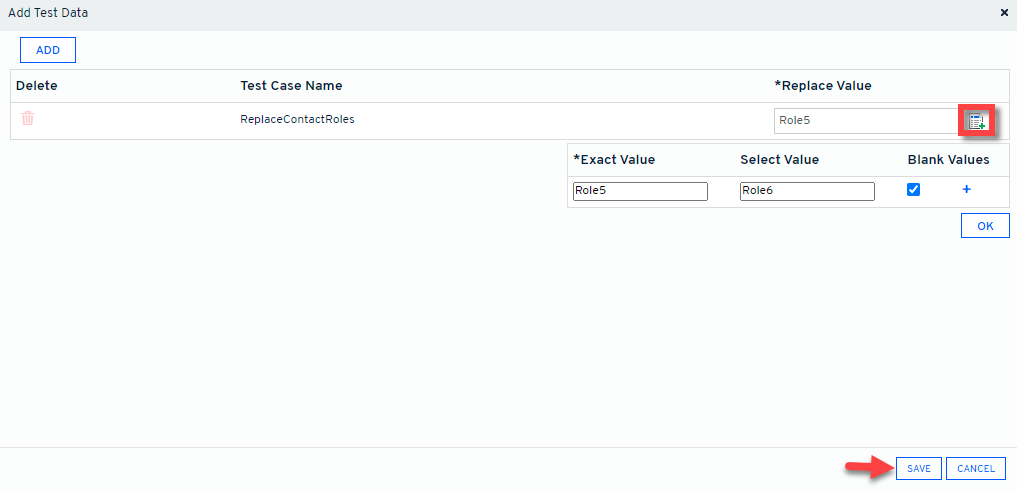The image size is (1017, 490).
Task: Click the Add Test Data title text
Action: (48, 13)
